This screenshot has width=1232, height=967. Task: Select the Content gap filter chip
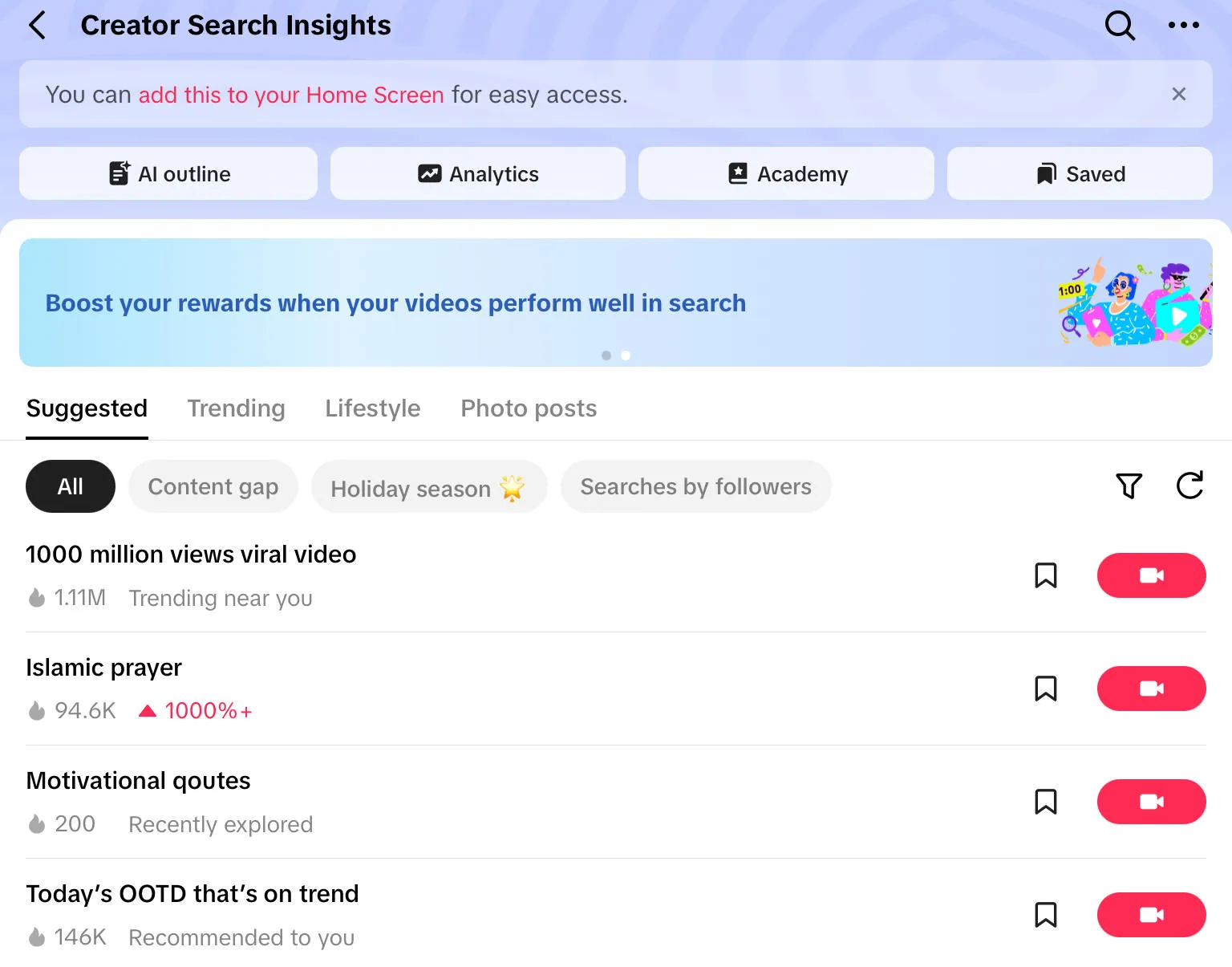tap(213, 487)
